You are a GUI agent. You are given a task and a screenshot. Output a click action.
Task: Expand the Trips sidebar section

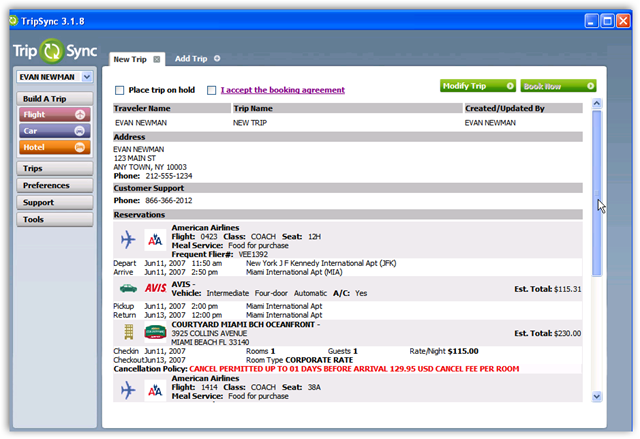point(54,169)
